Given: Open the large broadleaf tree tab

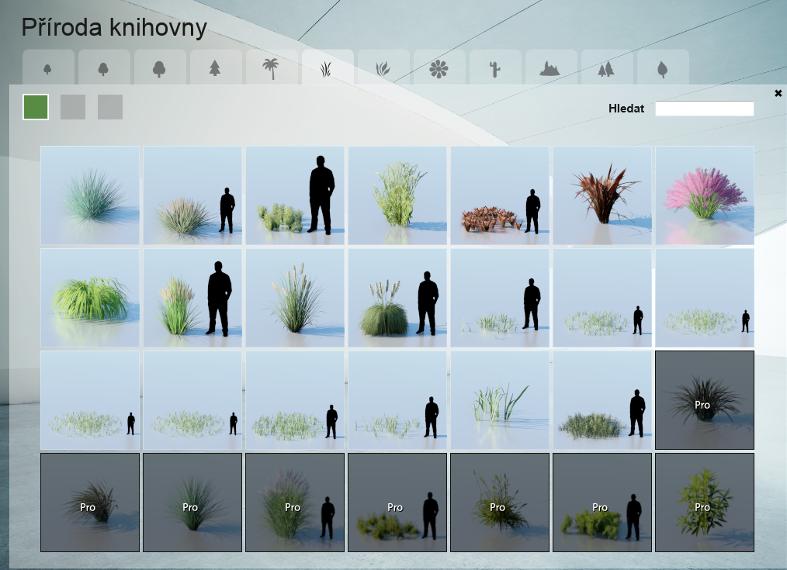Looking at the screenshot, I should (x=159, y=67).
